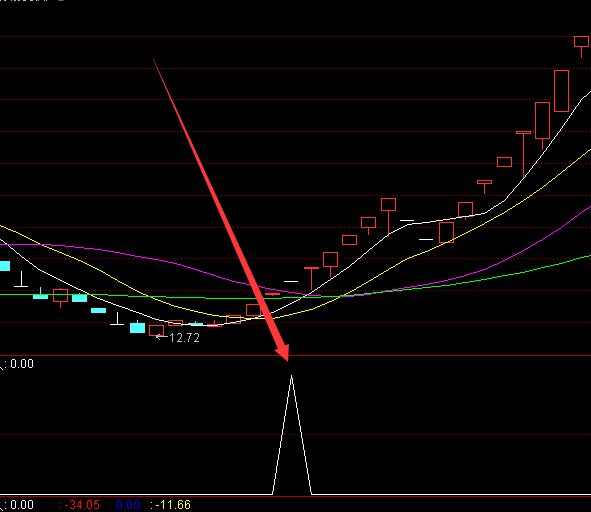Select the tallest red candlestick body at right
Image resolution: width=591 pixels, height=512 pixels.
tap(562, 91)
